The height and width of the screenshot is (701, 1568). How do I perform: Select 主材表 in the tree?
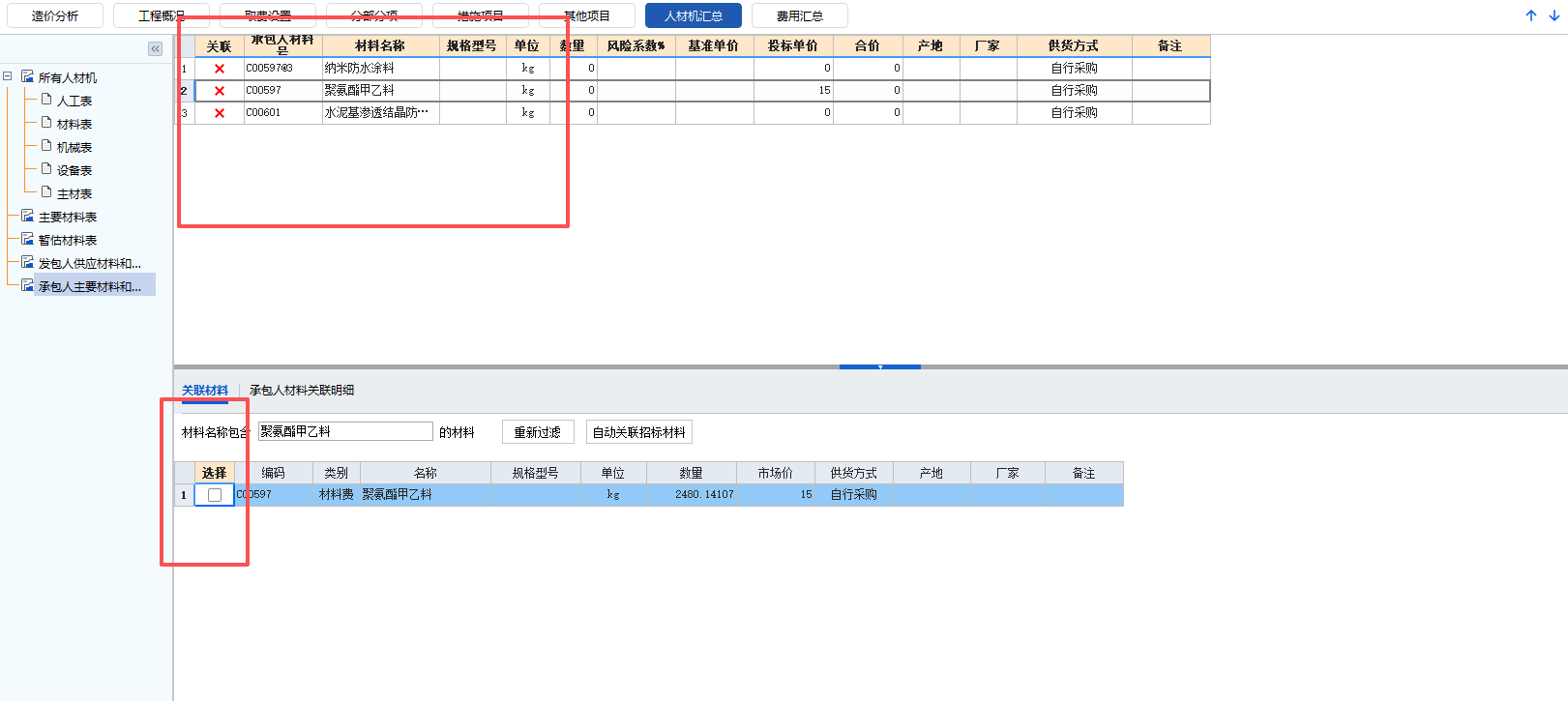(x=74, y=193)
